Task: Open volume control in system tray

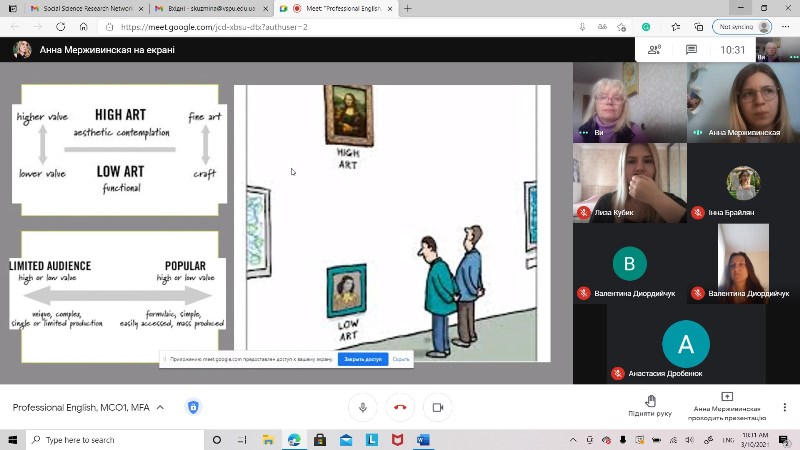Action: tap(690, 440)
